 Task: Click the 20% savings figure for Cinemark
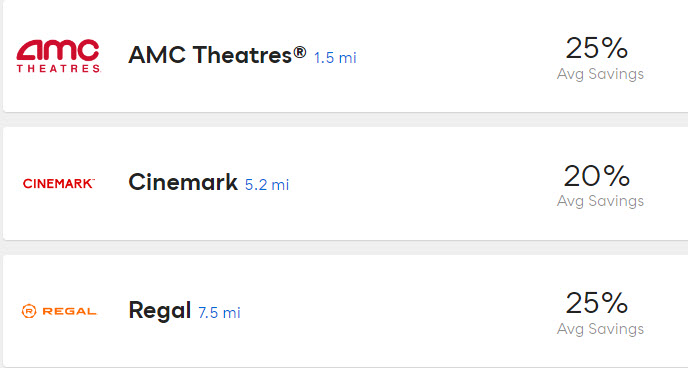click(597, 175)
